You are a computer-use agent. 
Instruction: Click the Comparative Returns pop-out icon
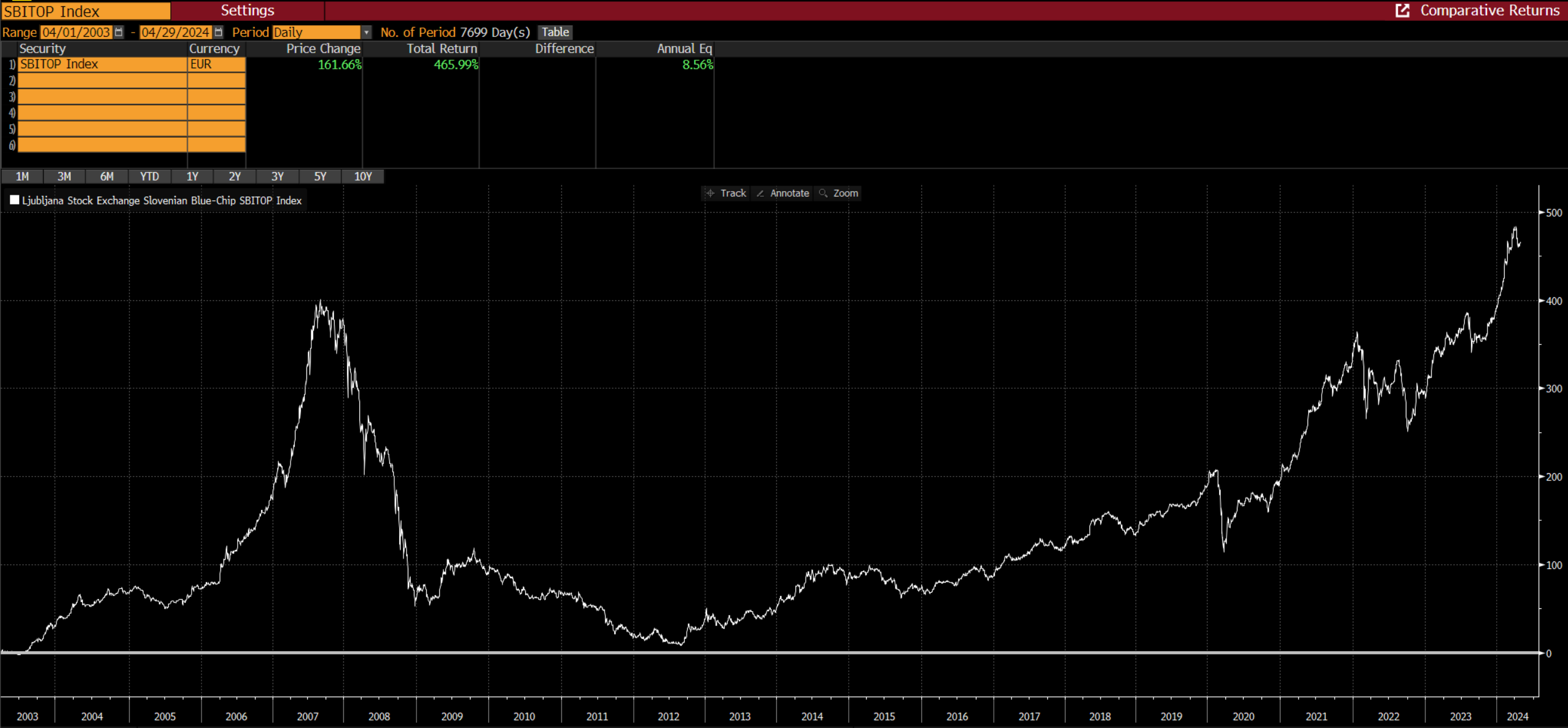(1402, 10)
